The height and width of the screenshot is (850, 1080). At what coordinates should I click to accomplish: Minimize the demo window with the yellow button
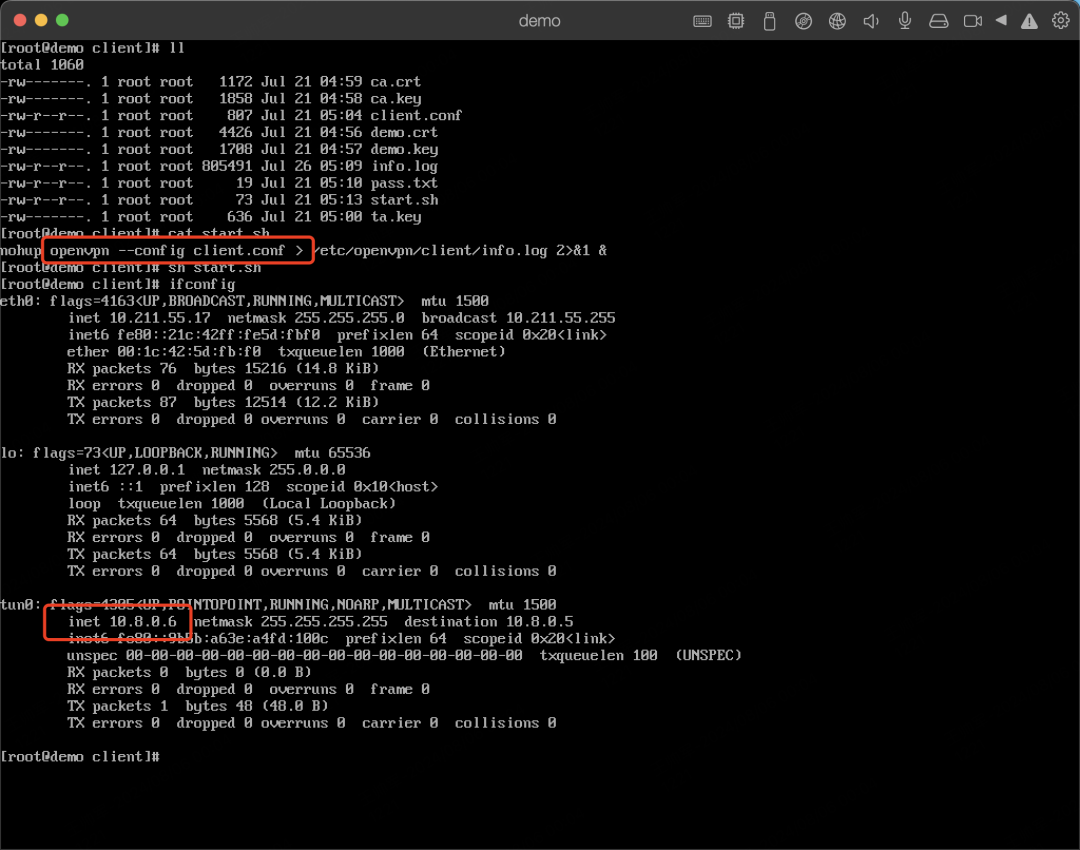point(41,20)
